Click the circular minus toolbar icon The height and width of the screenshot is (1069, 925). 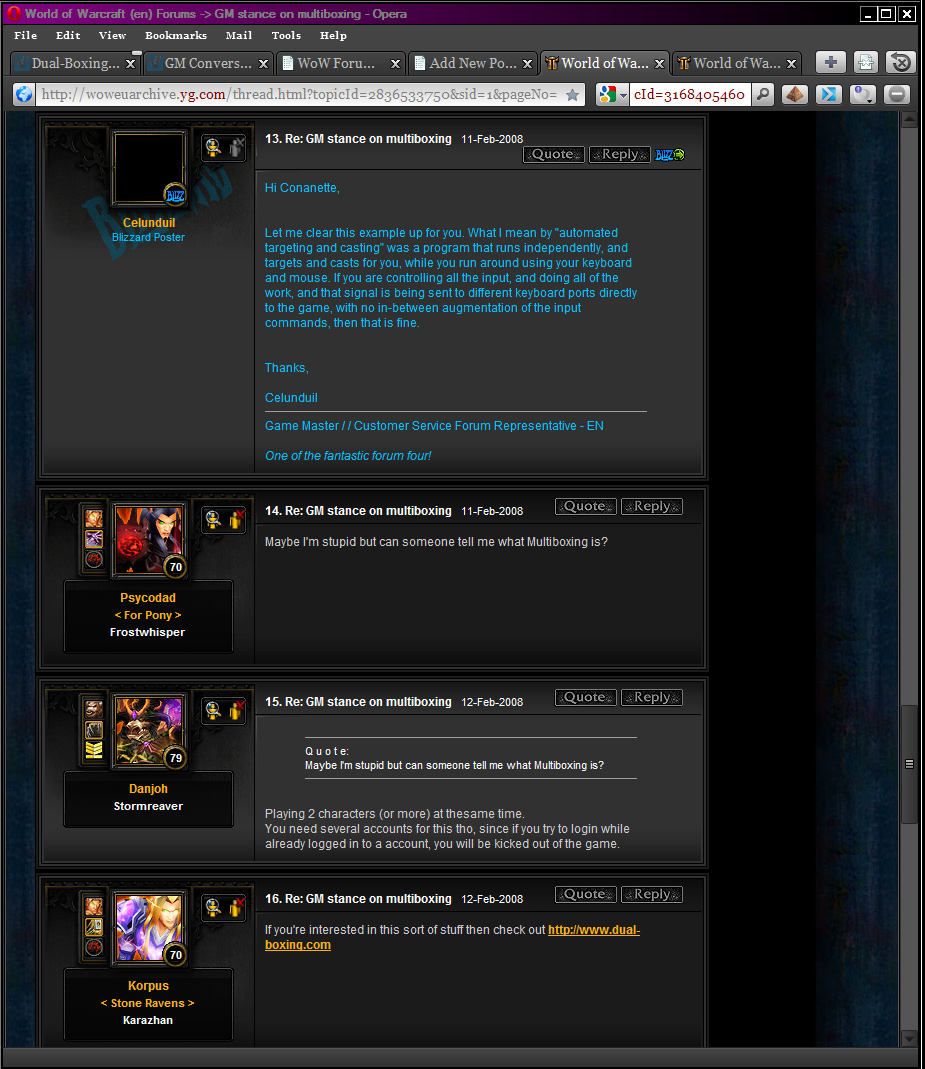click(x=897, y=94)
